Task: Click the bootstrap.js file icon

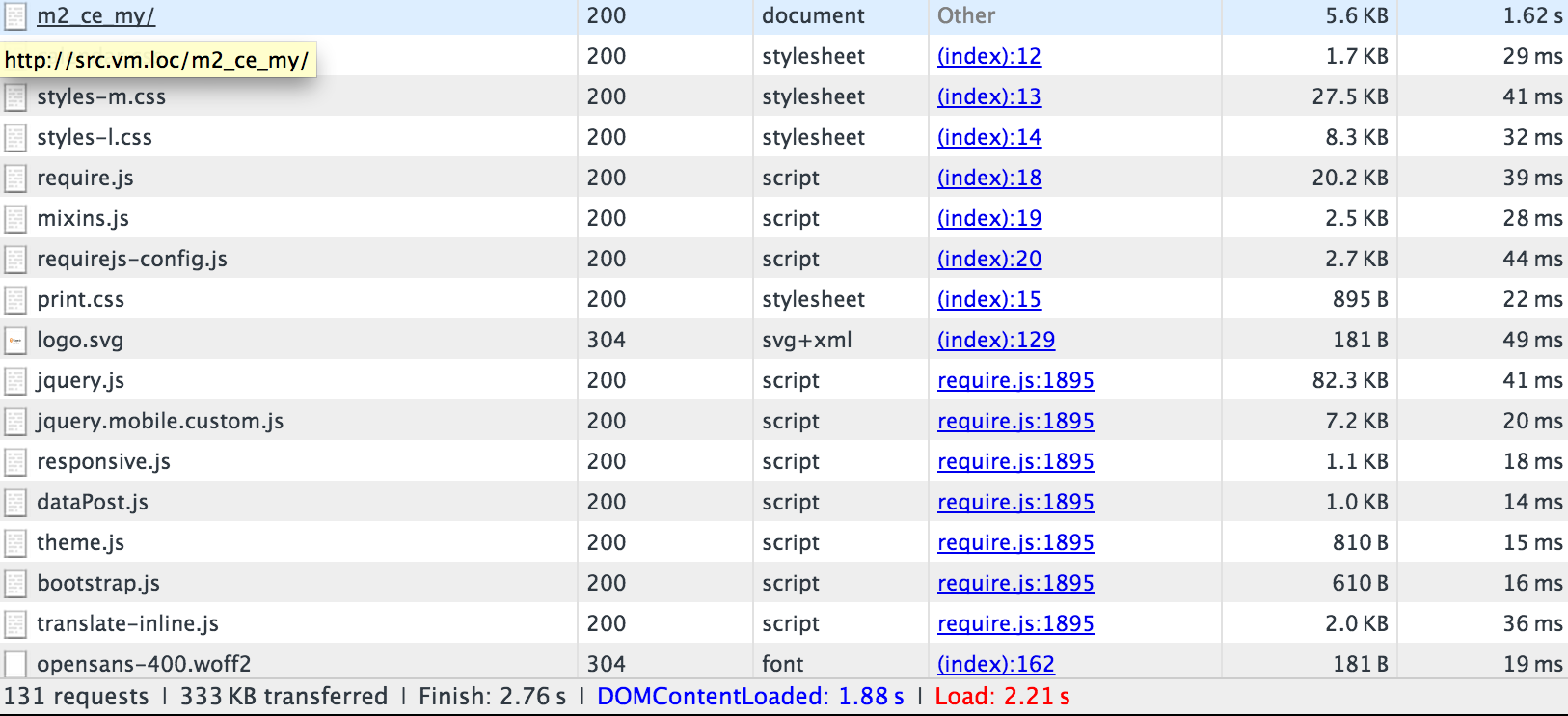Action: pyautogui.click(x=15, y=583)
